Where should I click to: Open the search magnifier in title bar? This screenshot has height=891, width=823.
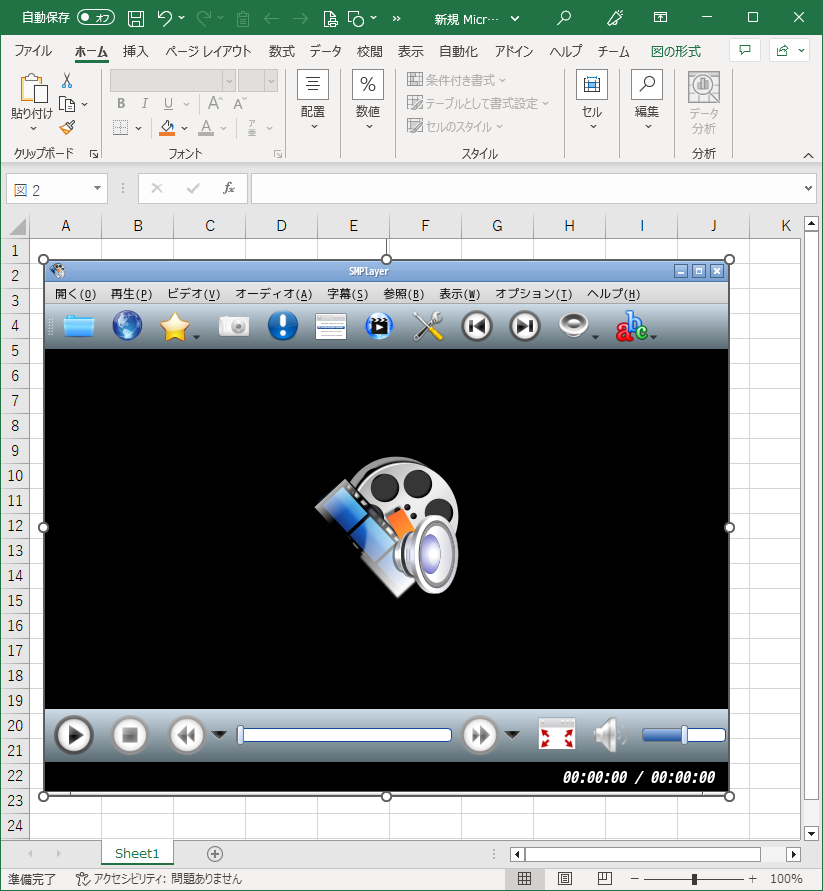click(564, 18)
